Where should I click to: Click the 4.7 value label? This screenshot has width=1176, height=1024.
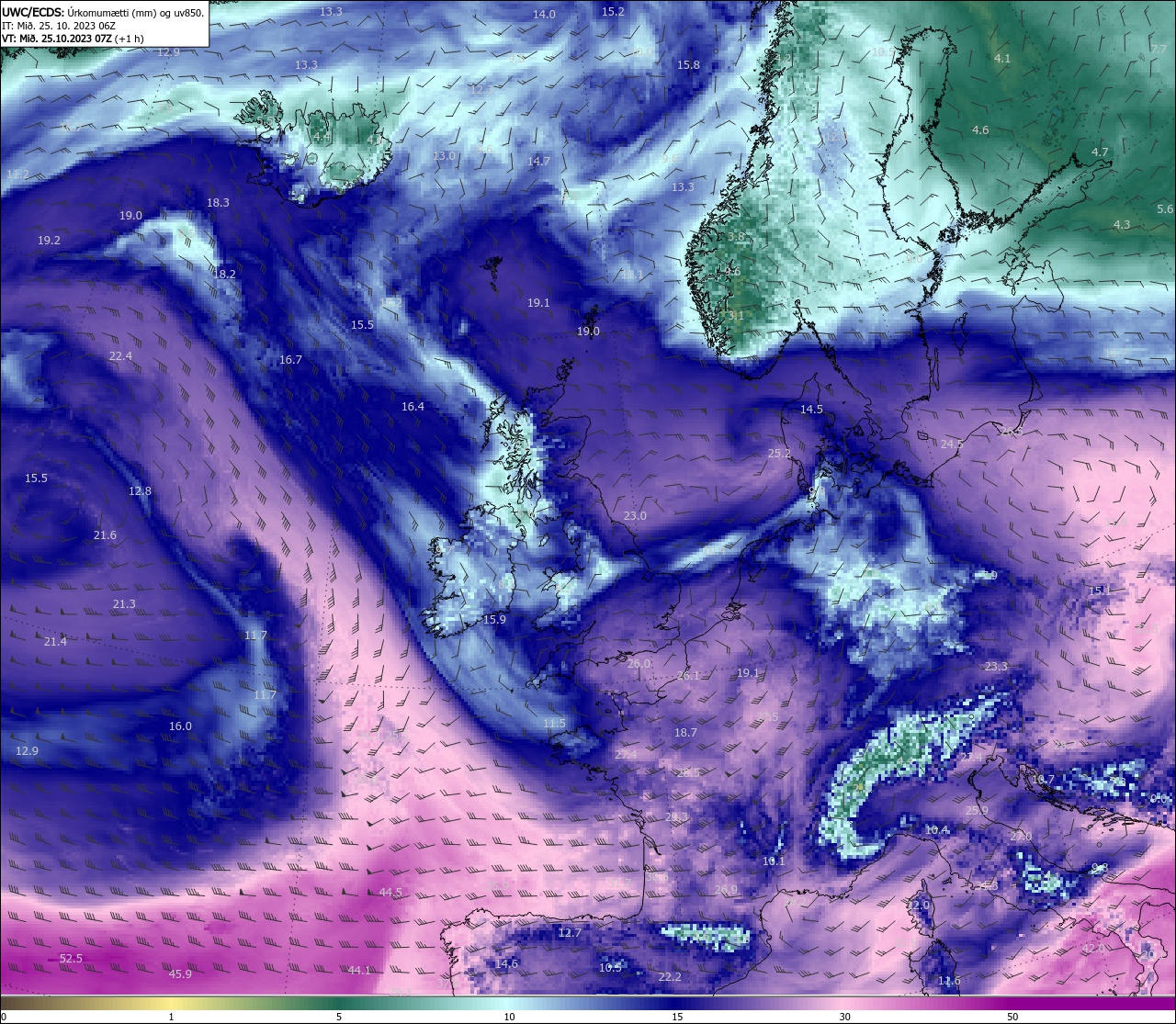pyautogui.click(x=1100, y=152)
